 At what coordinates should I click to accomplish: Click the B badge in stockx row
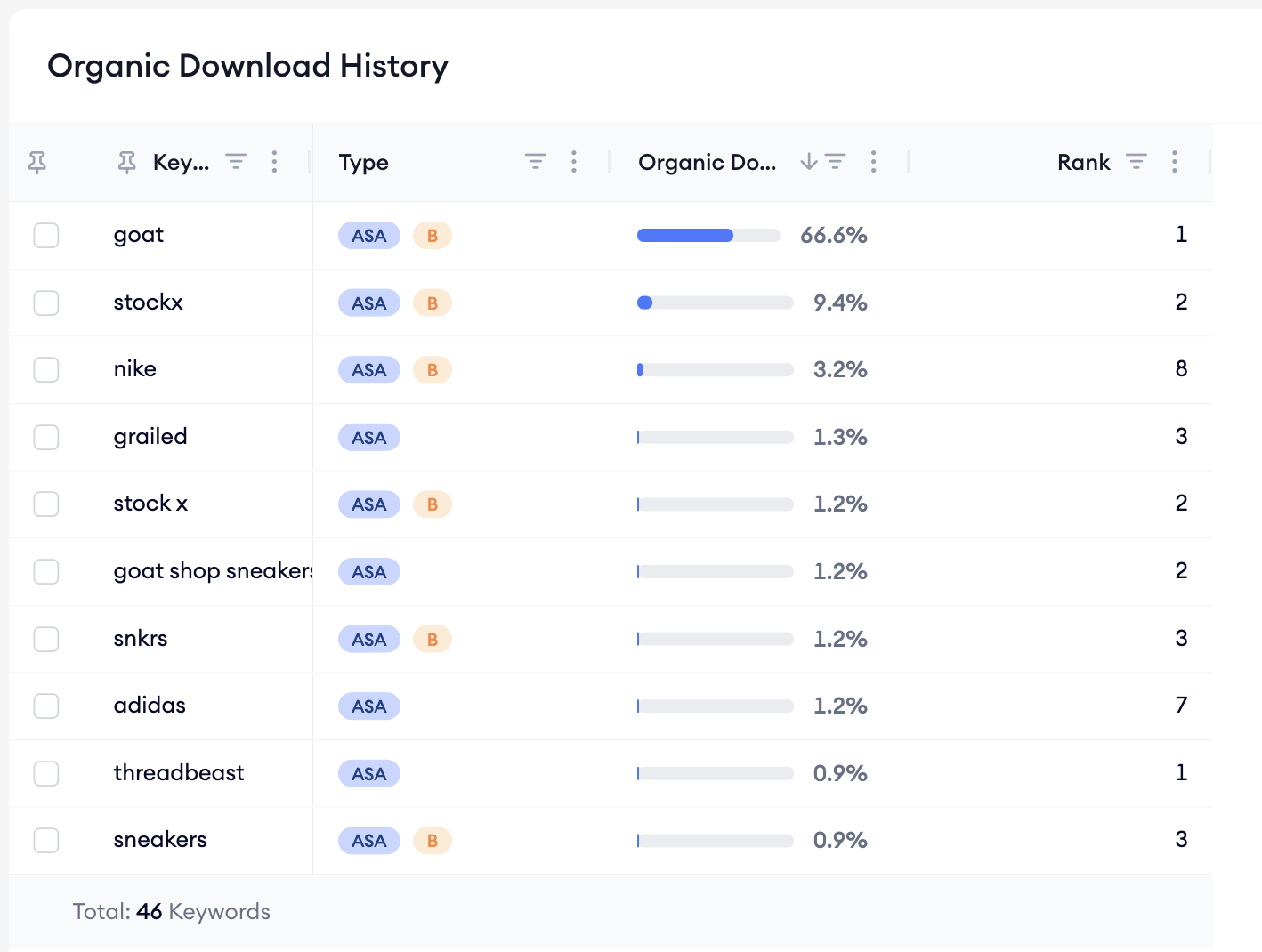point(433,303)
